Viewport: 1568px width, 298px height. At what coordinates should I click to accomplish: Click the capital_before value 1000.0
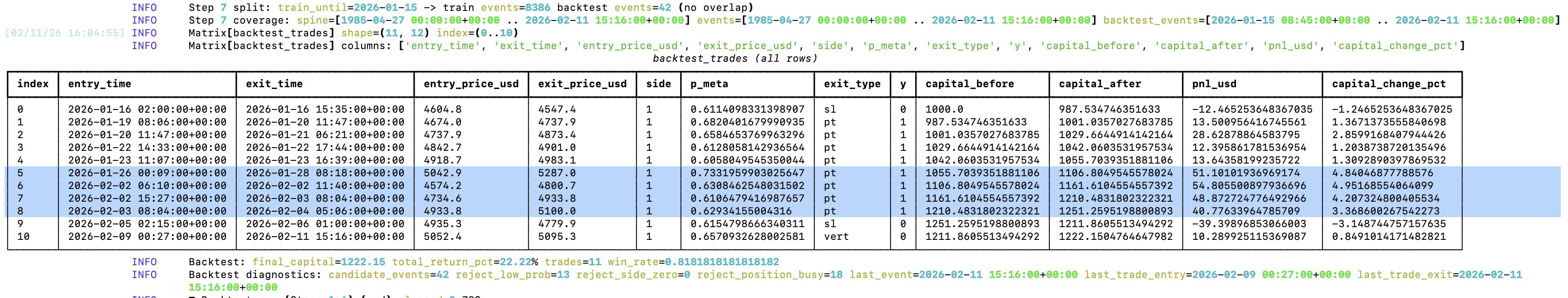944,109
